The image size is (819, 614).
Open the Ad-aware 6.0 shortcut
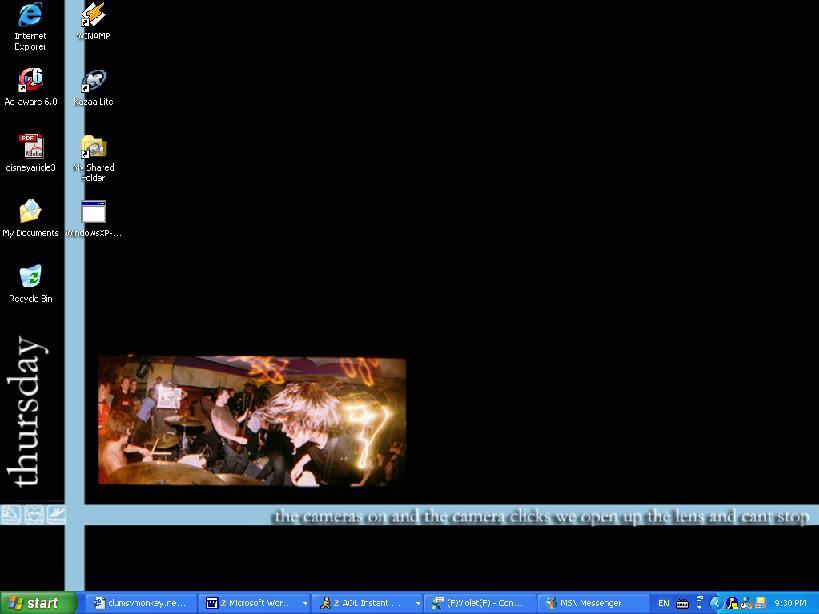click(30, 82)
